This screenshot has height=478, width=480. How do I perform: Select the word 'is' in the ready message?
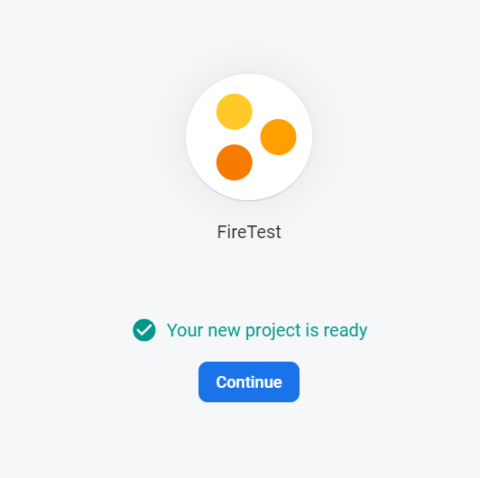[312, 330]
